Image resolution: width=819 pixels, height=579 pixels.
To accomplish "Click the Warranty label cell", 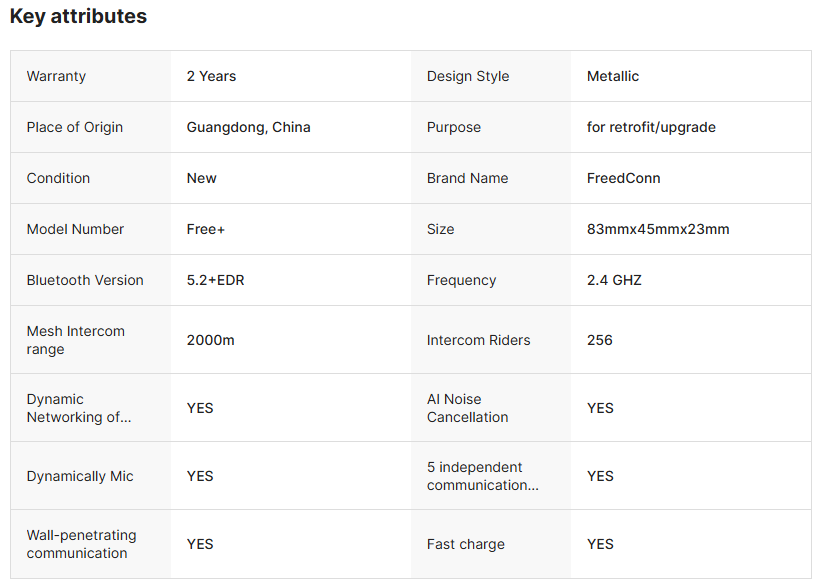I will [56, 76].
